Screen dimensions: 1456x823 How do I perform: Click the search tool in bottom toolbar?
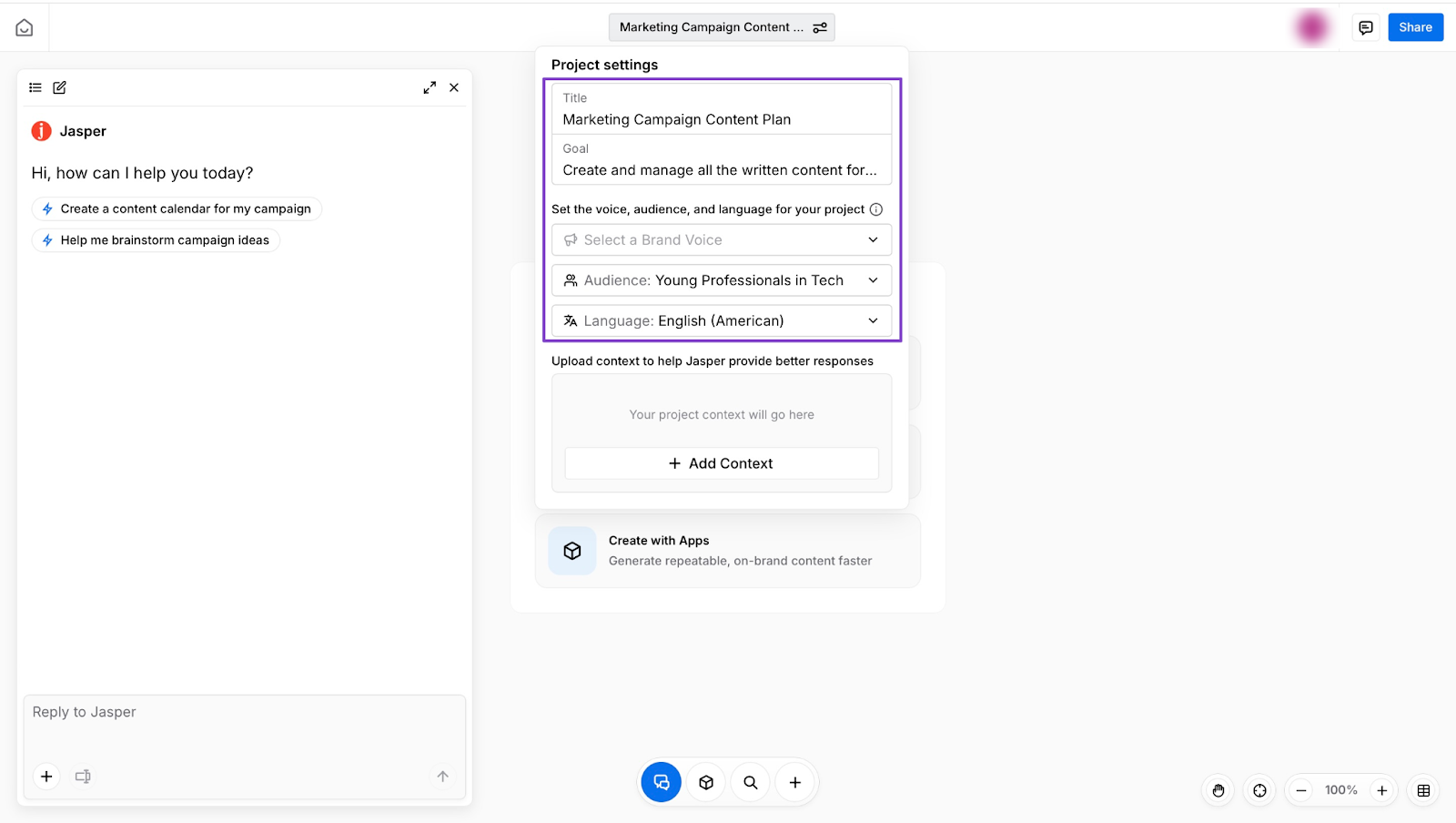751,782
